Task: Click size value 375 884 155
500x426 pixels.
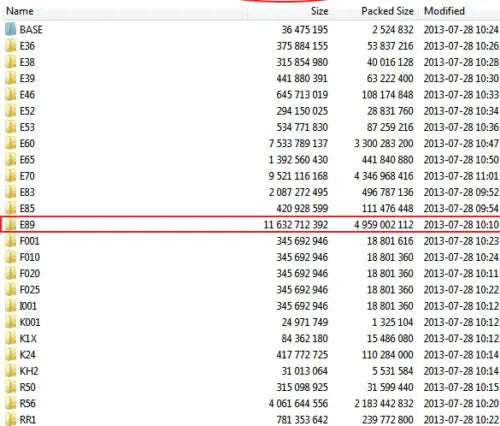Action: (302, 46)
